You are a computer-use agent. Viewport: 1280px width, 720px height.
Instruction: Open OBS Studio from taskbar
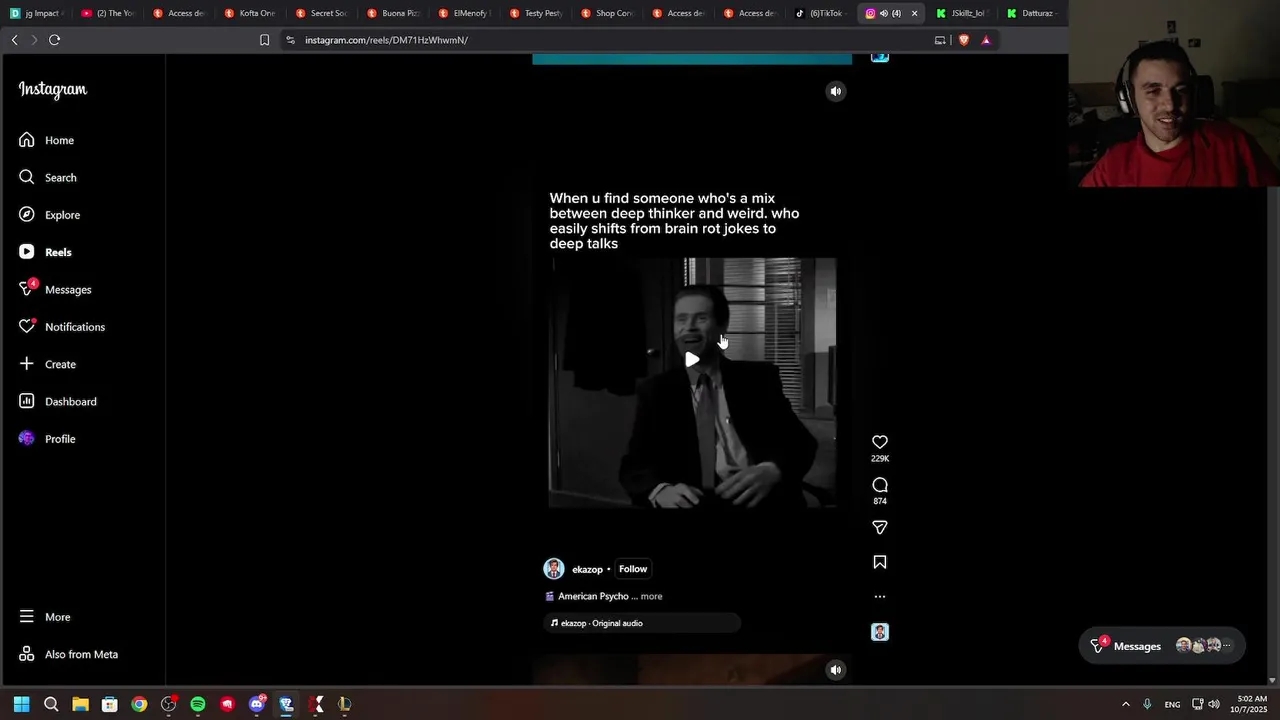click(169, 704)
